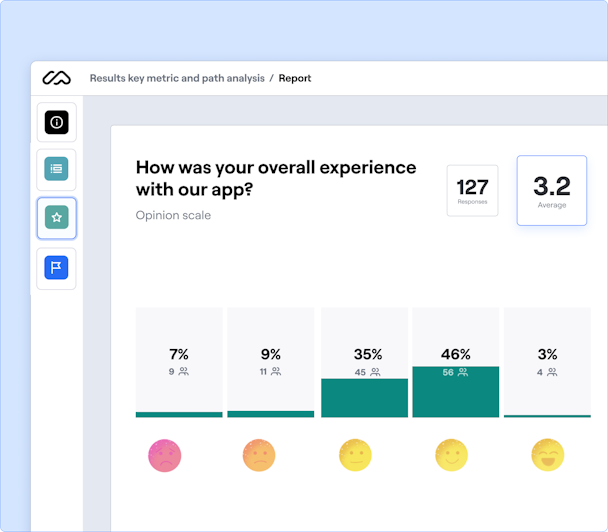Click the neutral yellow emoji face
608x532 pixels.
pyautogui.click(x=355, y=456)
